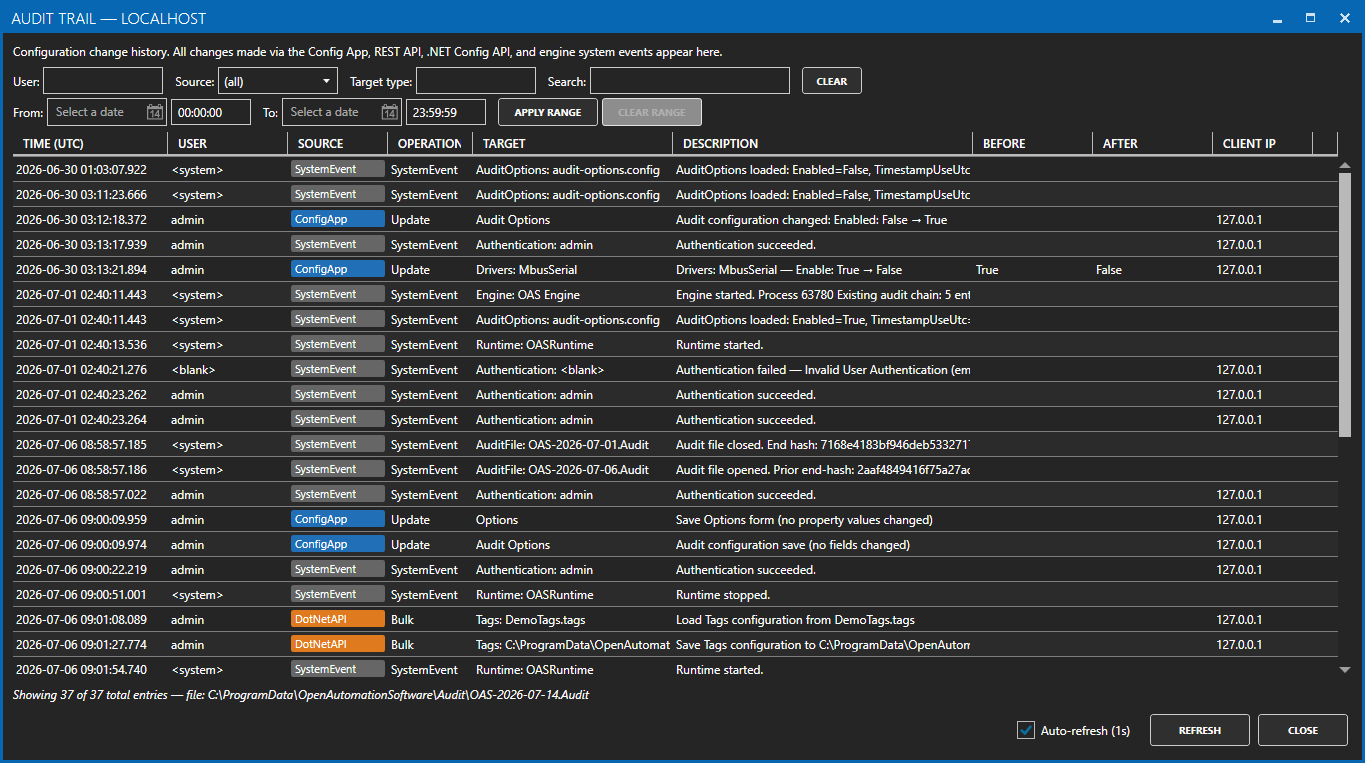Sort by AFTER column header
The image size is (1365, 763).
pyautogui.click(x=1152, y=144)
